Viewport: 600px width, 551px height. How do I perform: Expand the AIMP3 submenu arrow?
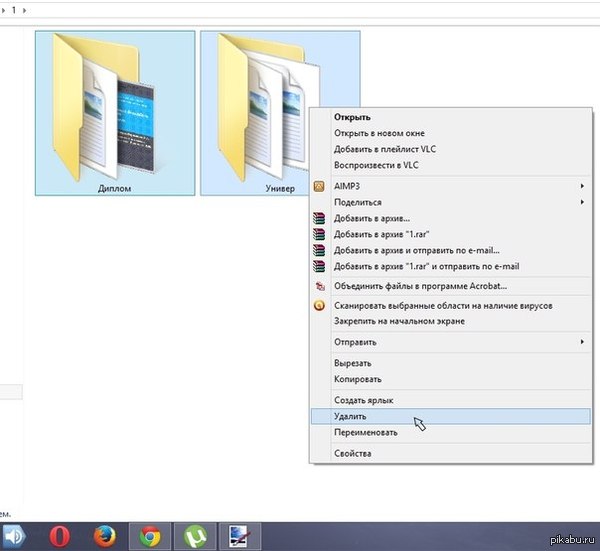582,186
